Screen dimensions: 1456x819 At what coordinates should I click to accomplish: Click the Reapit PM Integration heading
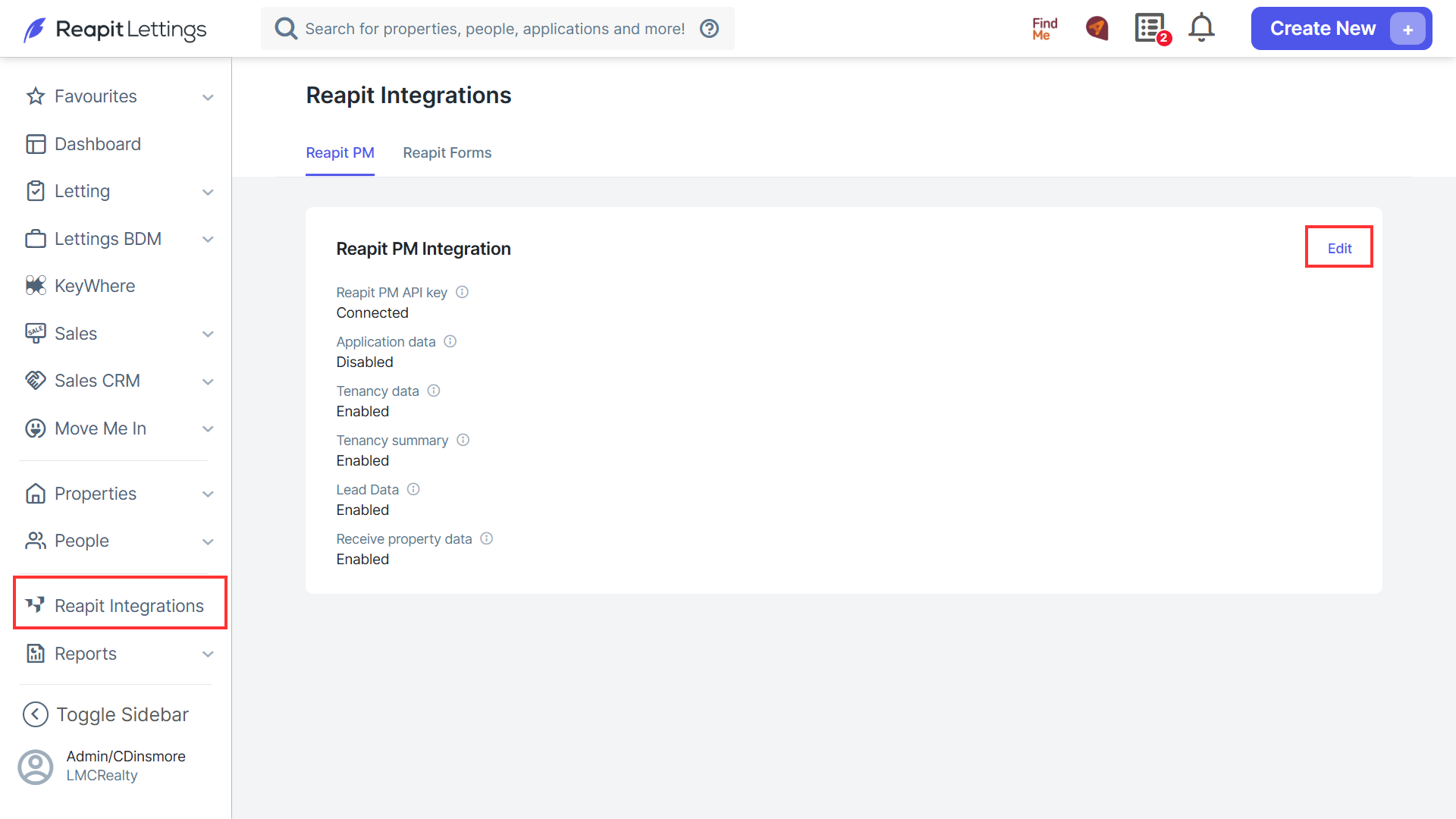click(423, 249)
